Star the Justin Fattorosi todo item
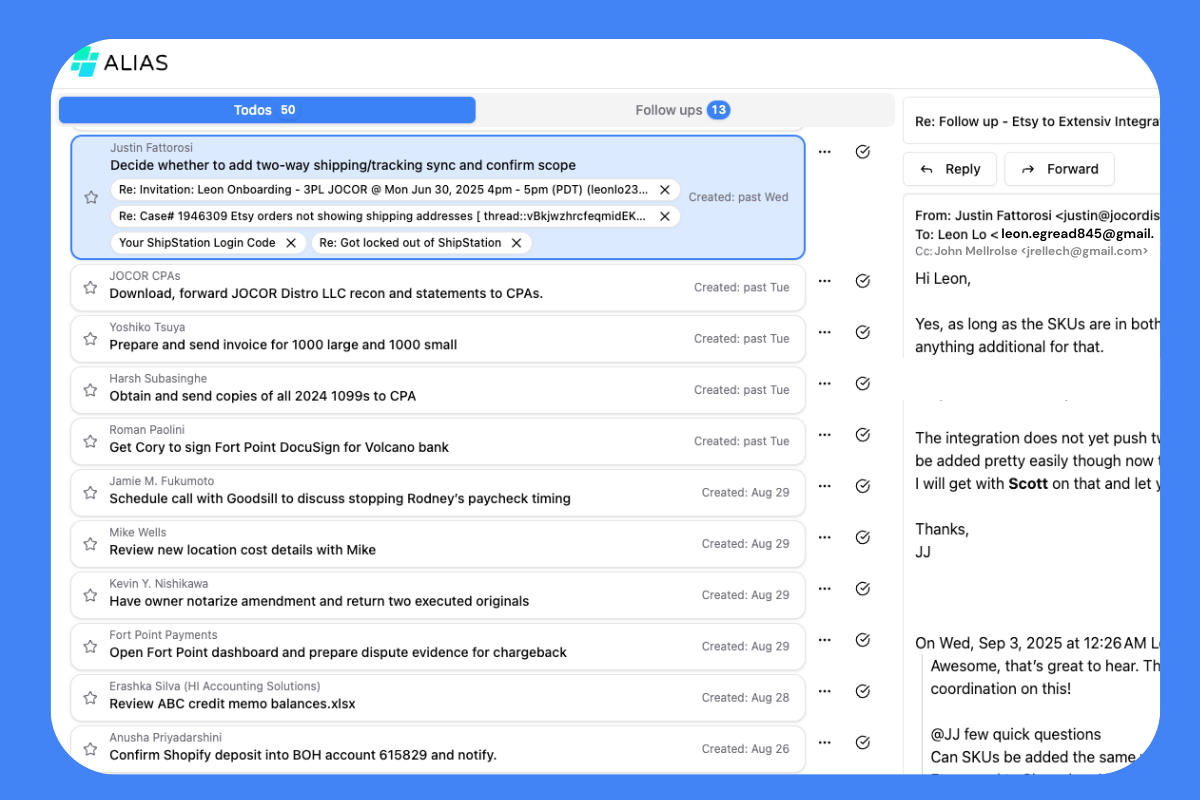The width and height of the screenshot is (1200, 800). coord(90,197)
